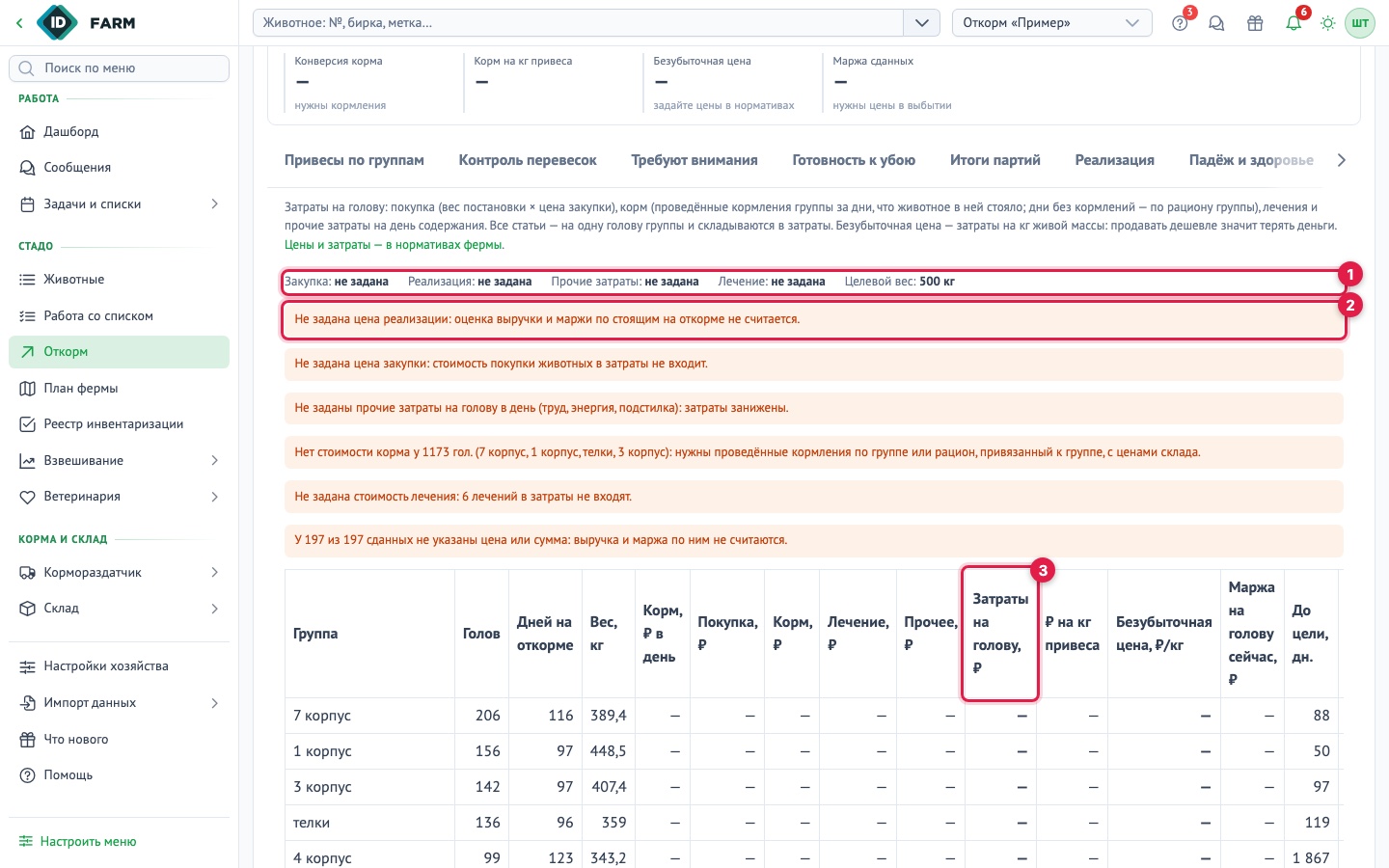Open Дашборд in the sidebar
Viewport: 1389px width, 868px height.
(119, 132)
